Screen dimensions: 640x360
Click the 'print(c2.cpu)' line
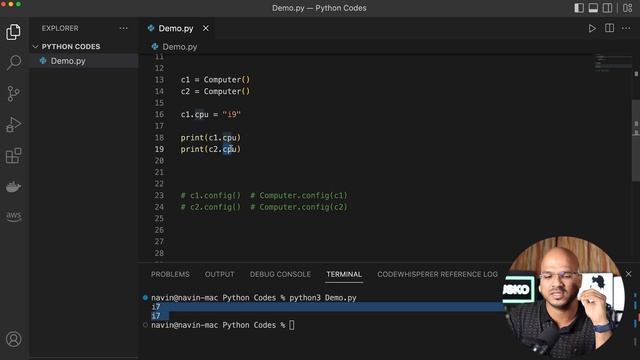pyautogui.click(x=211, y=149)
